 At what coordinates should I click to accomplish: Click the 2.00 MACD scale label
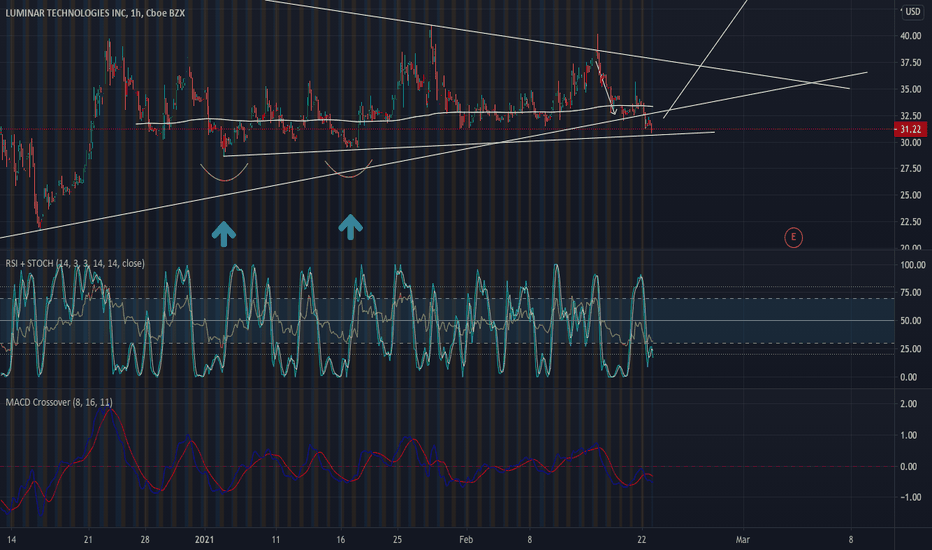908,404
